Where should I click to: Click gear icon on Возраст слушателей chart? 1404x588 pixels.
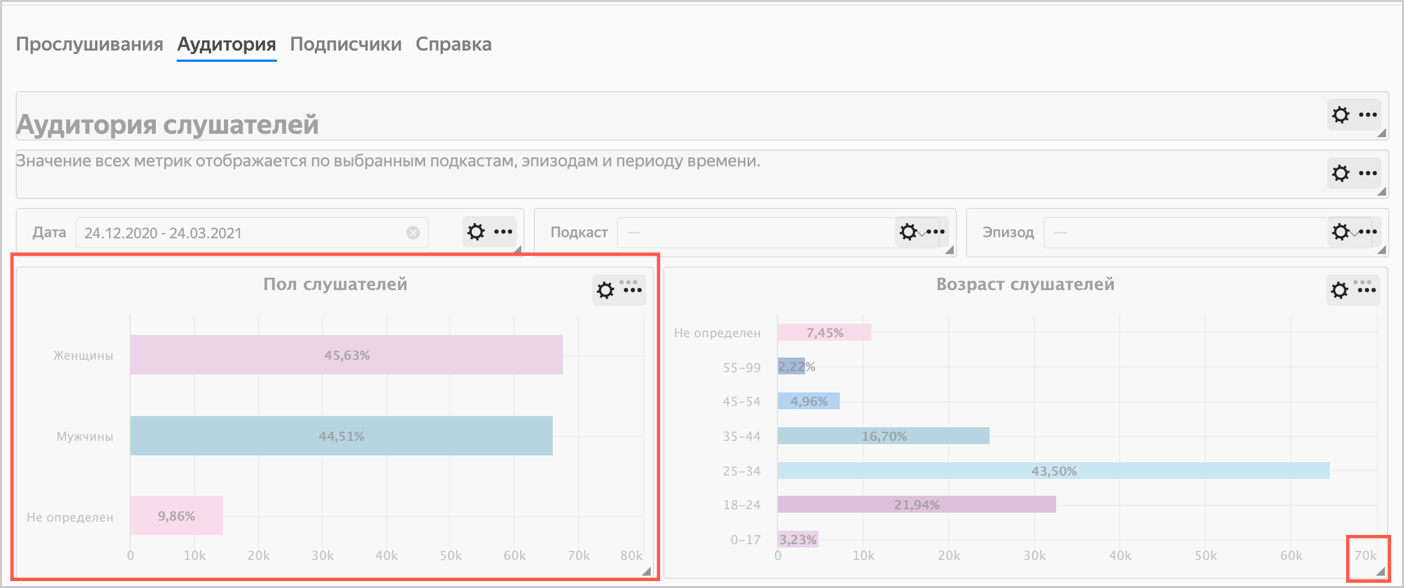(1341, 291)
